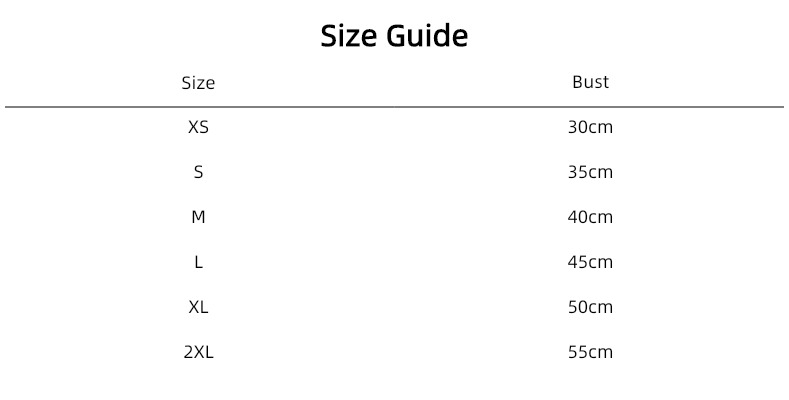Click the horizontal divider line under headers
The height and width of the screenshot is (400, 789).
(x=394, y=107)
